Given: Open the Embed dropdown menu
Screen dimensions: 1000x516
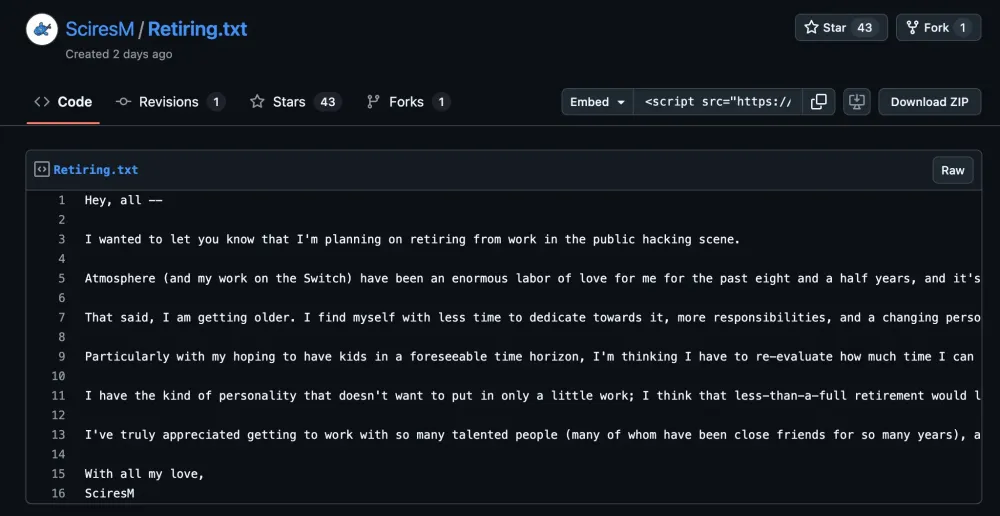Looking at the screenshot, I should 597,102.
